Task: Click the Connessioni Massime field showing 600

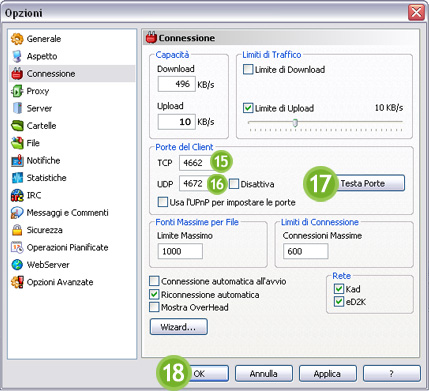Action: [x=306, y=251]
